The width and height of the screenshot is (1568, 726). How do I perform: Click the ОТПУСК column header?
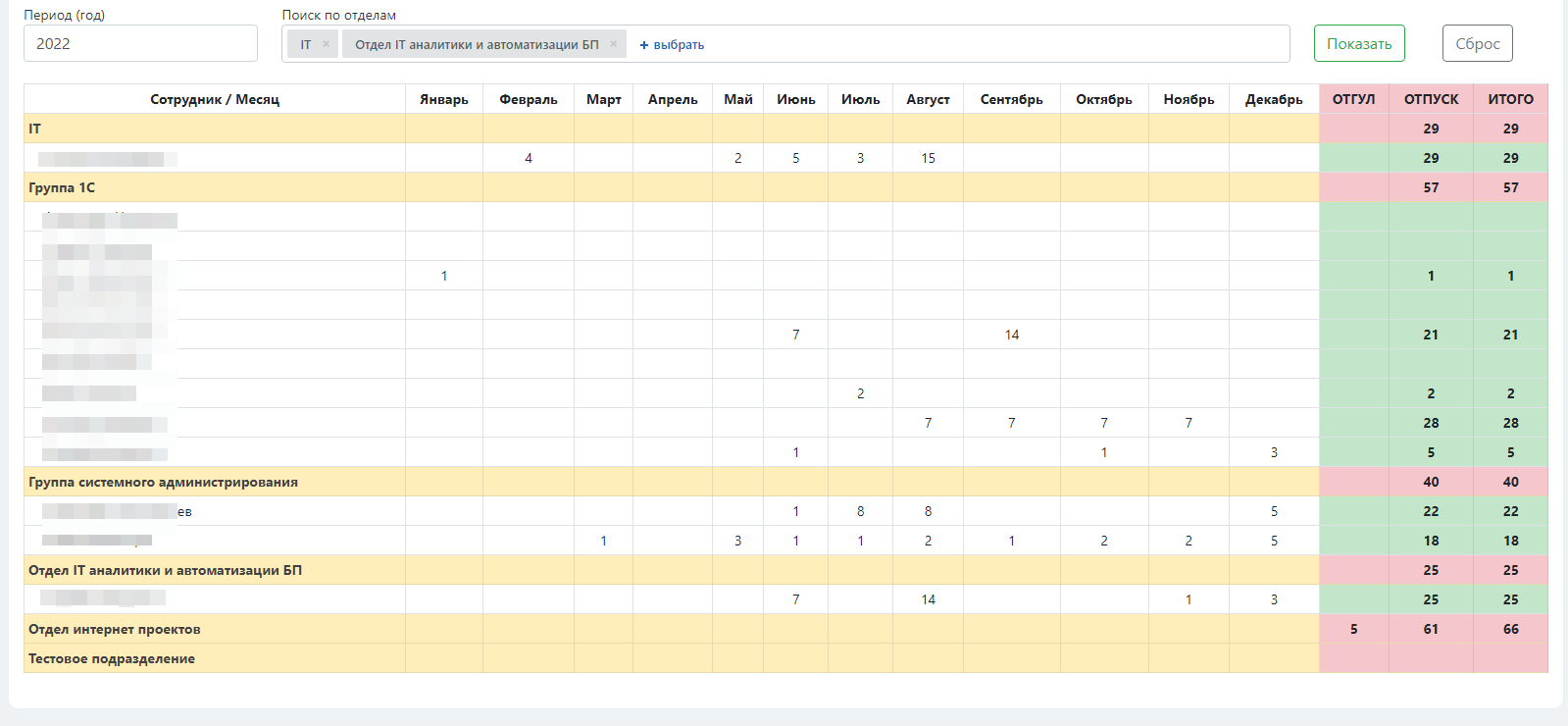pyautogui.click(x=1431, y=99)
